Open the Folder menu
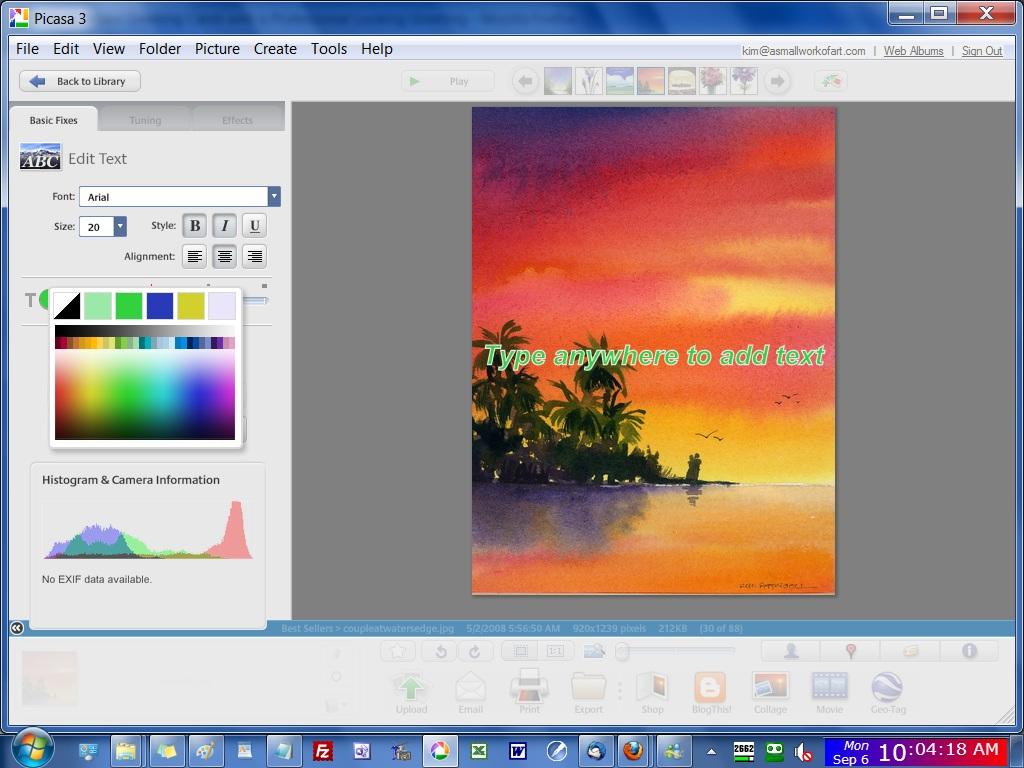Viewport: 1024px width, 768px height. [160, 49]
